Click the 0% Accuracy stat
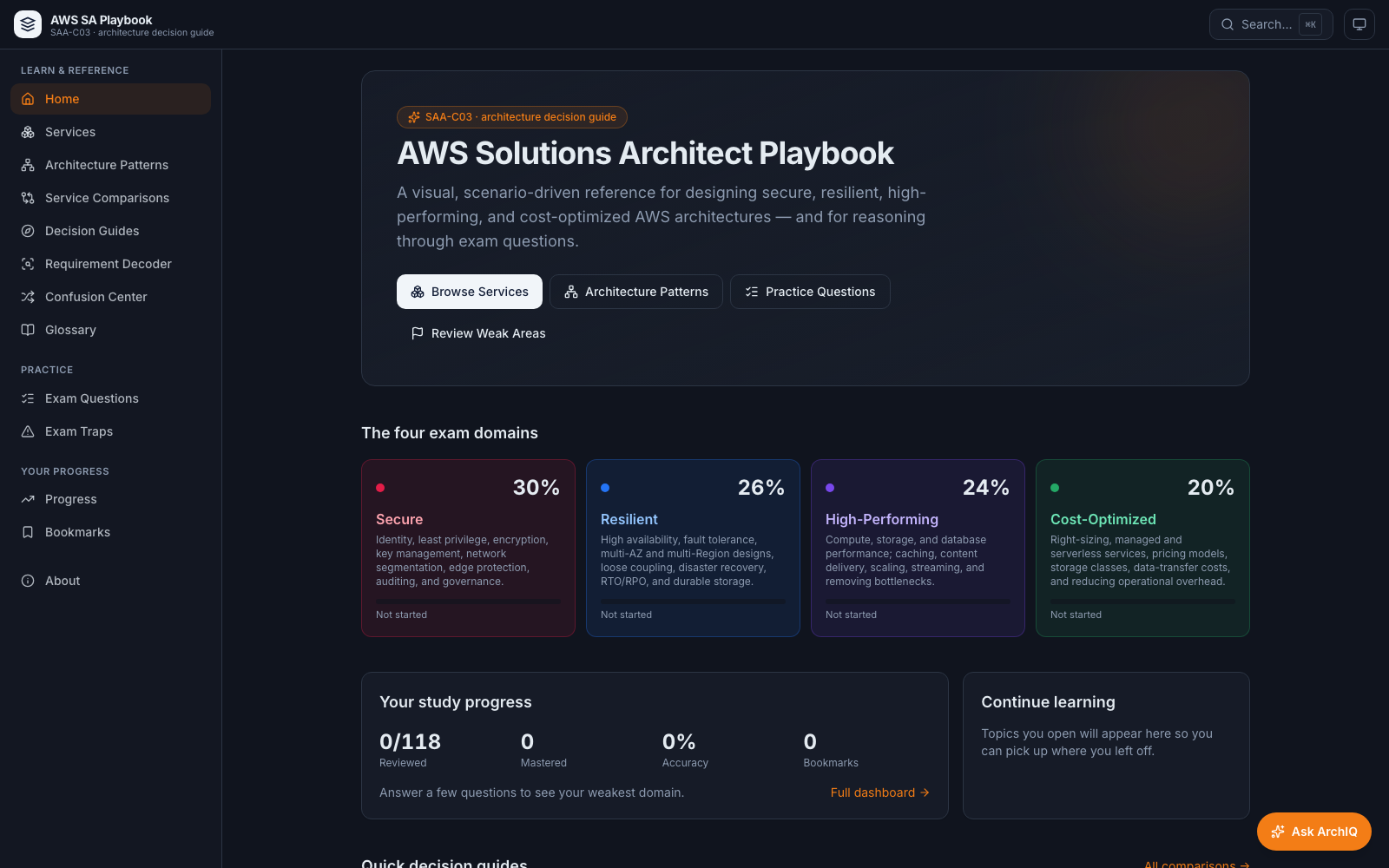Viewport: 1389px width, 868px height. point(685,751)
